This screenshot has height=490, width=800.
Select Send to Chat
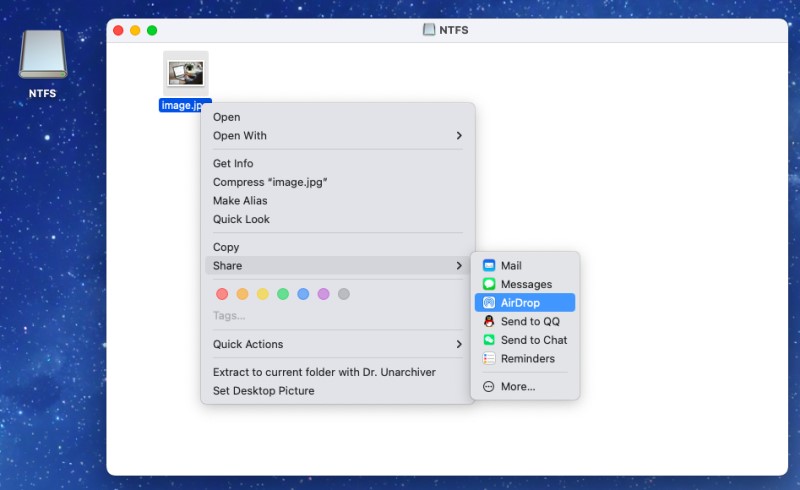click(x=525, y=340)
